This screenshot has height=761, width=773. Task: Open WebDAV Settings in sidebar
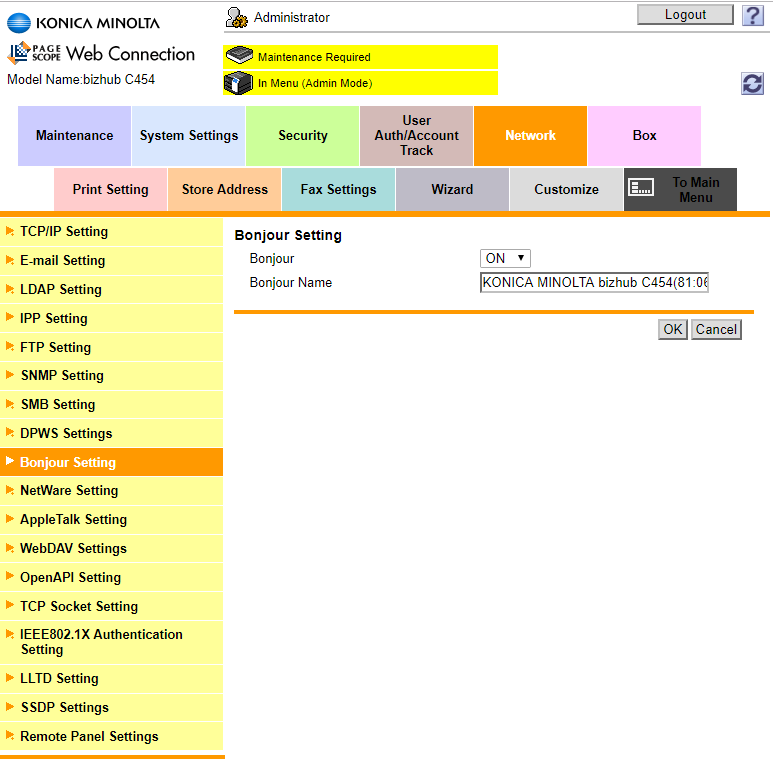click(111, 549)
